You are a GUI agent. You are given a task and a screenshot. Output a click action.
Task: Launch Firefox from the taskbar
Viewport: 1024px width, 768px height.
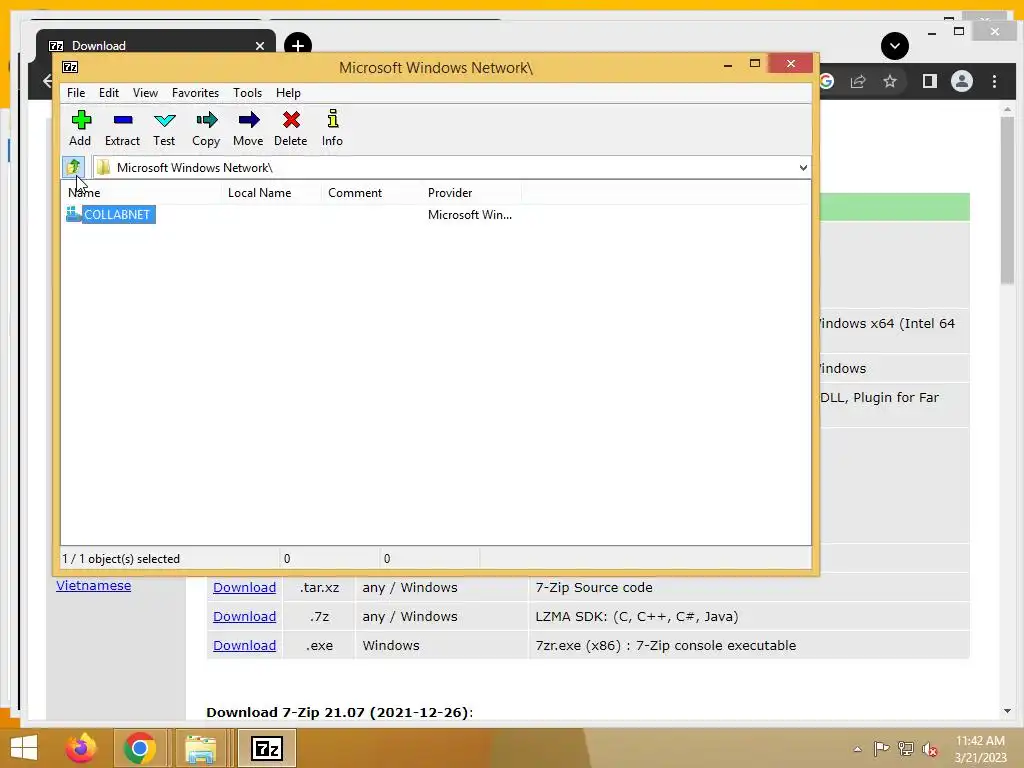[81, 748]
